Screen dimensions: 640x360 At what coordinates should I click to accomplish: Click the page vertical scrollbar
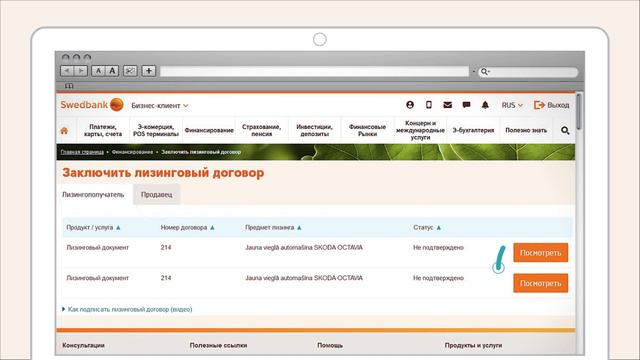579,112
